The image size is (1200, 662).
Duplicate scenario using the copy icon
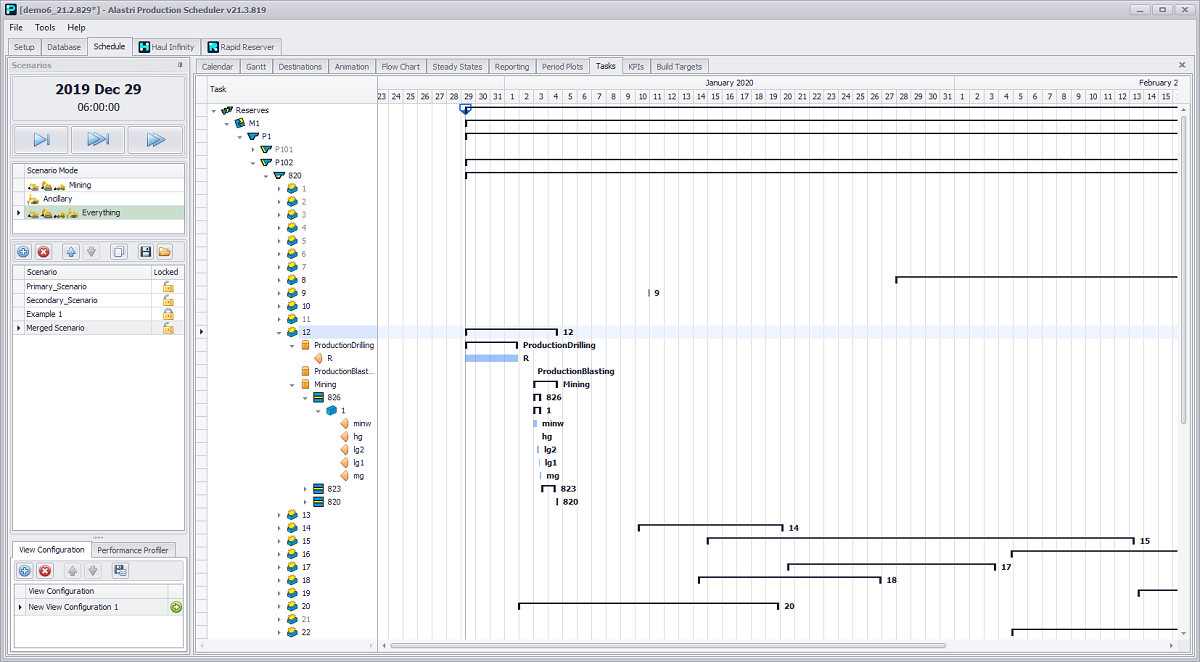(x=119, y=252)
